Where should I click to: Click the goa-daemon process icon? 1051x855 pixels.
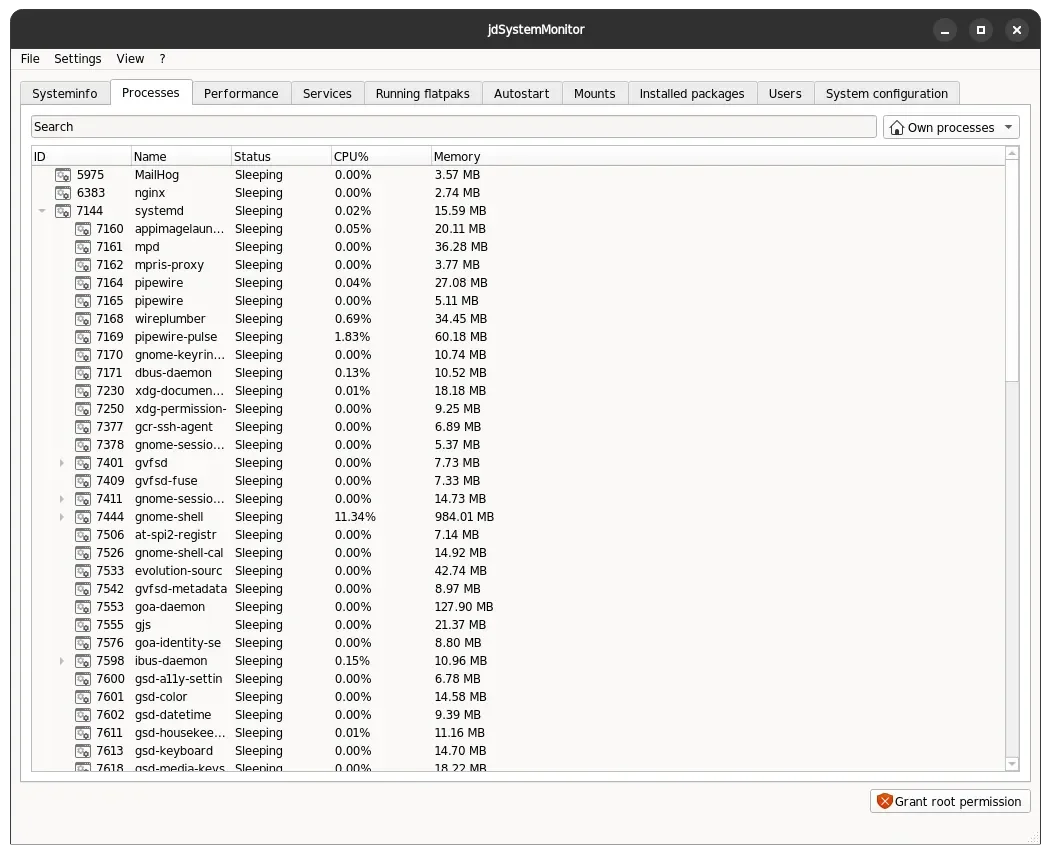[83, 607]
